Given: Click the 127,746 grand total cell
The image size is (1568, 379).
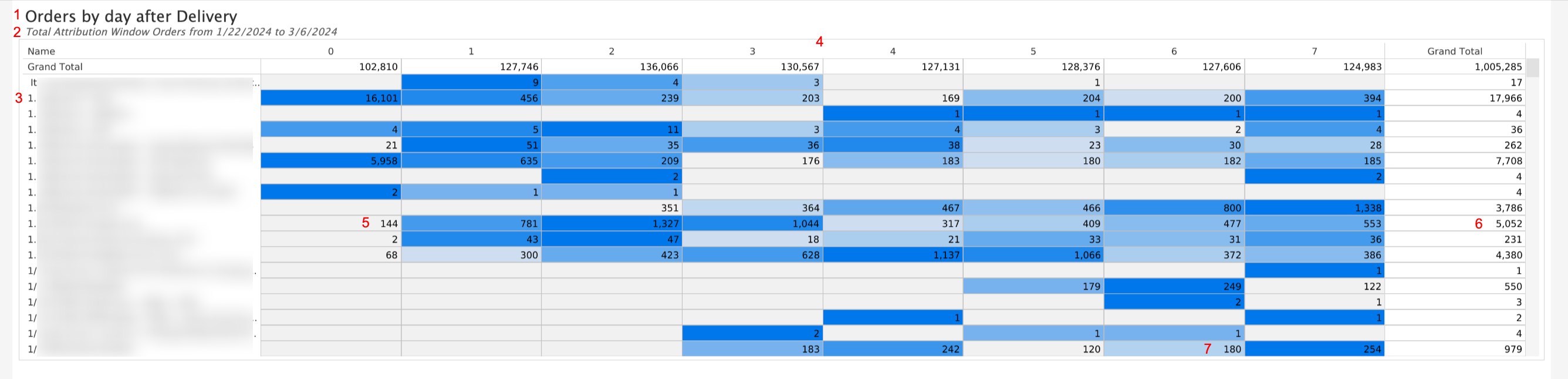Looking at the screenshot, I should click(x=472, y=67).
